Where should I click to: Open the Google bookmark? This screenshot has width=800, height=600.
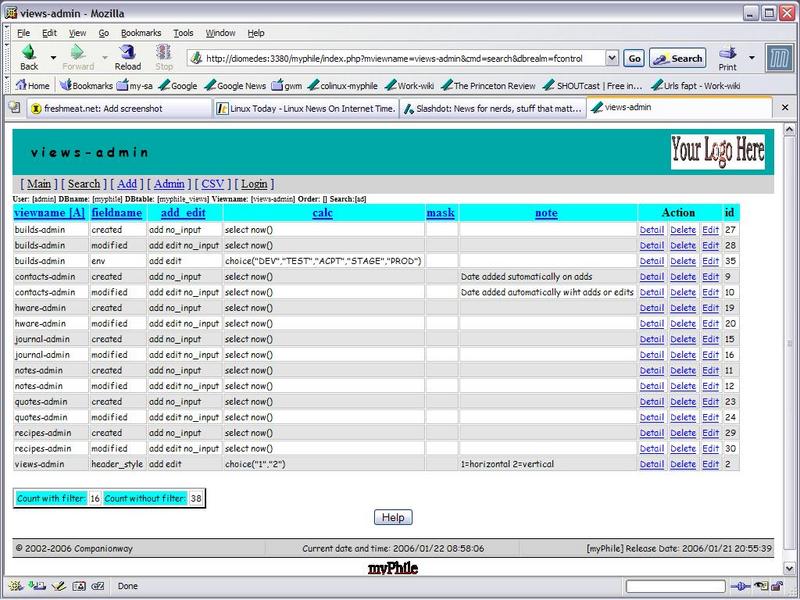coord(178,85)
